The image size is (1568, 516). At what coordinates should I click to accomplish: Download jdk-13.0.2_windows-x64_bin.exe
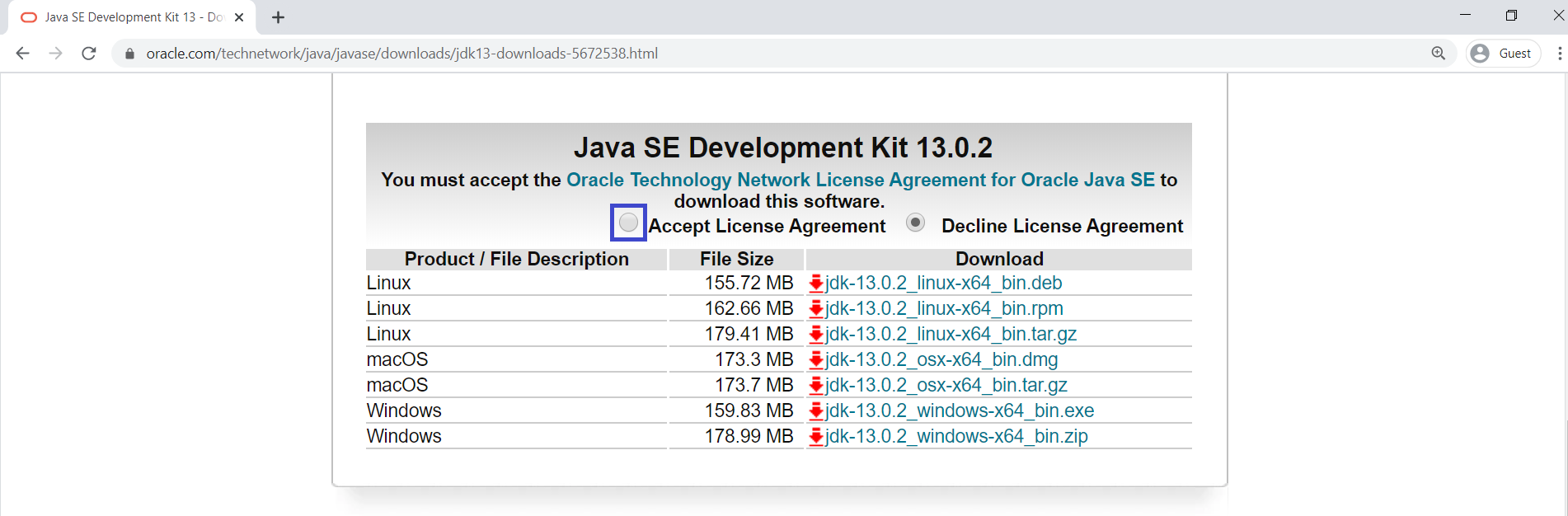click(960, 410)
